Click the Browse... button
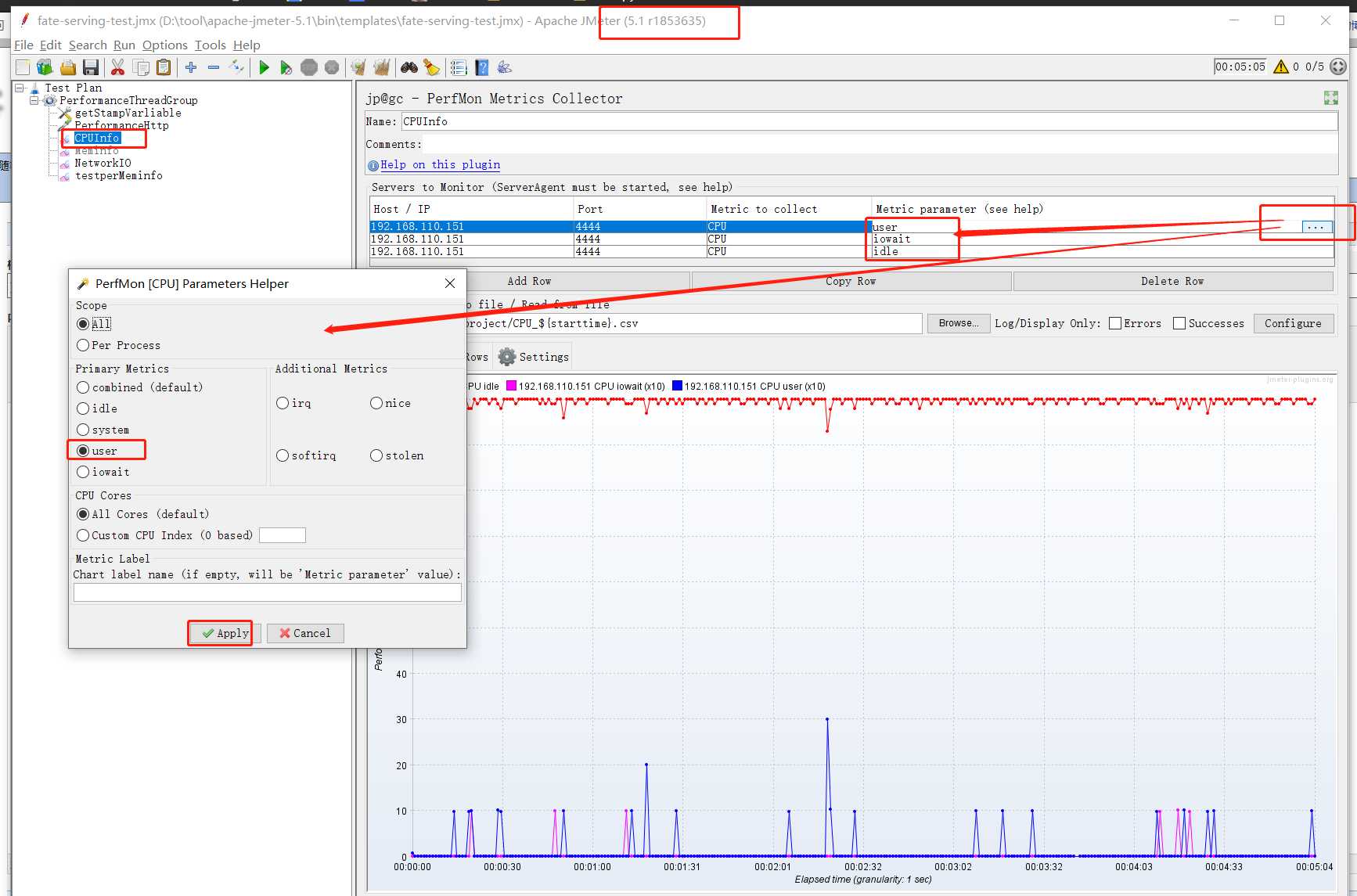The width and height of the screenshot is (1357, 896). click(958, 323)
